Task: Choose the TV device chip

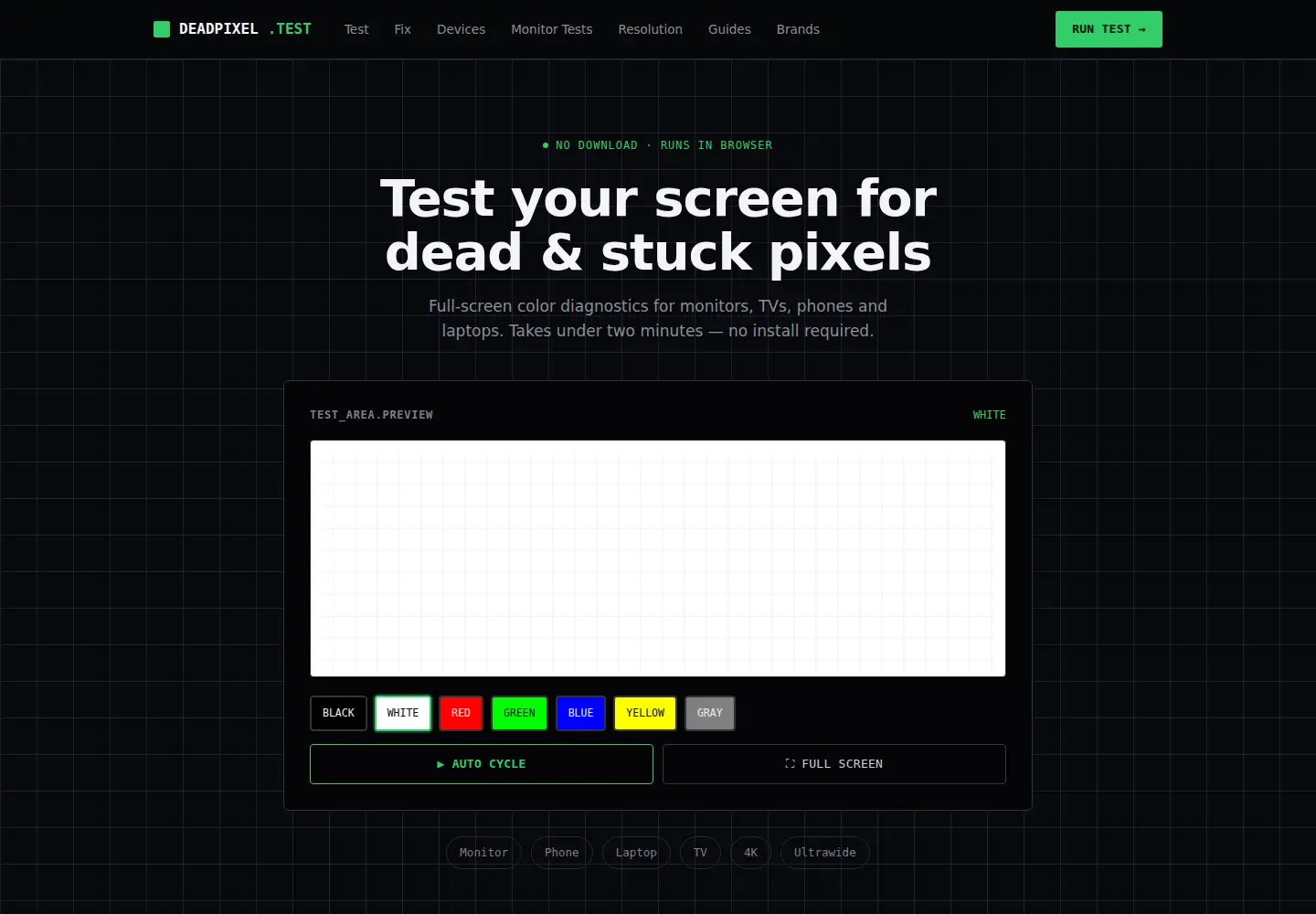Action: (x=700, y=853)
